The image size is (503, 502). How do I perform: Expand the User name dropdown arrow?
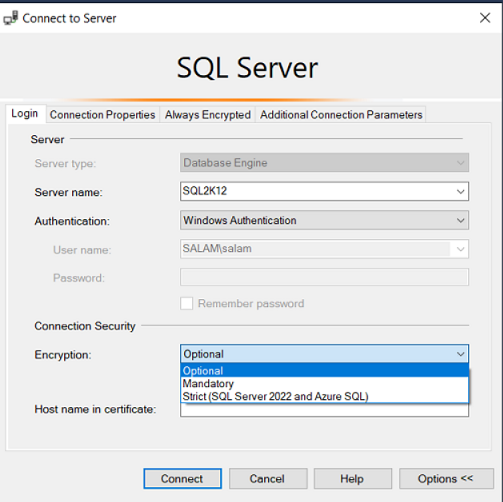(460, 249)
